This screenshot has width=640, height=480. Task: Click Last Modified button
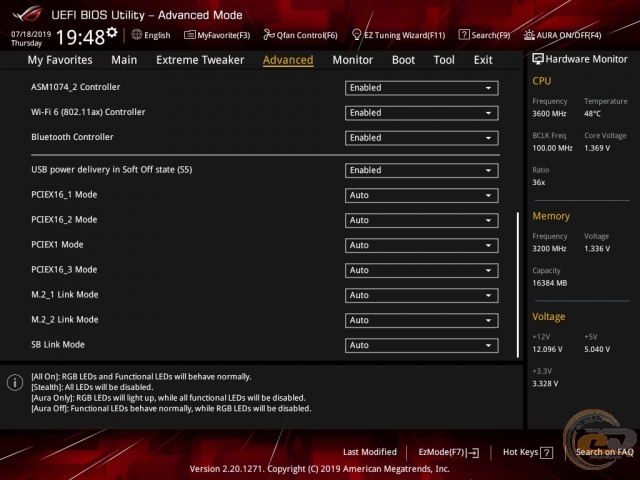[370, 452]
